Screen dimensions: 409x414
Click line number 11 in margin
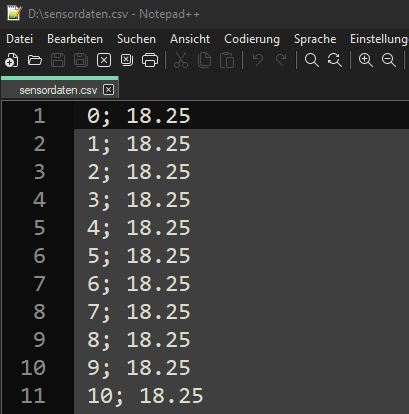(33, 396)
